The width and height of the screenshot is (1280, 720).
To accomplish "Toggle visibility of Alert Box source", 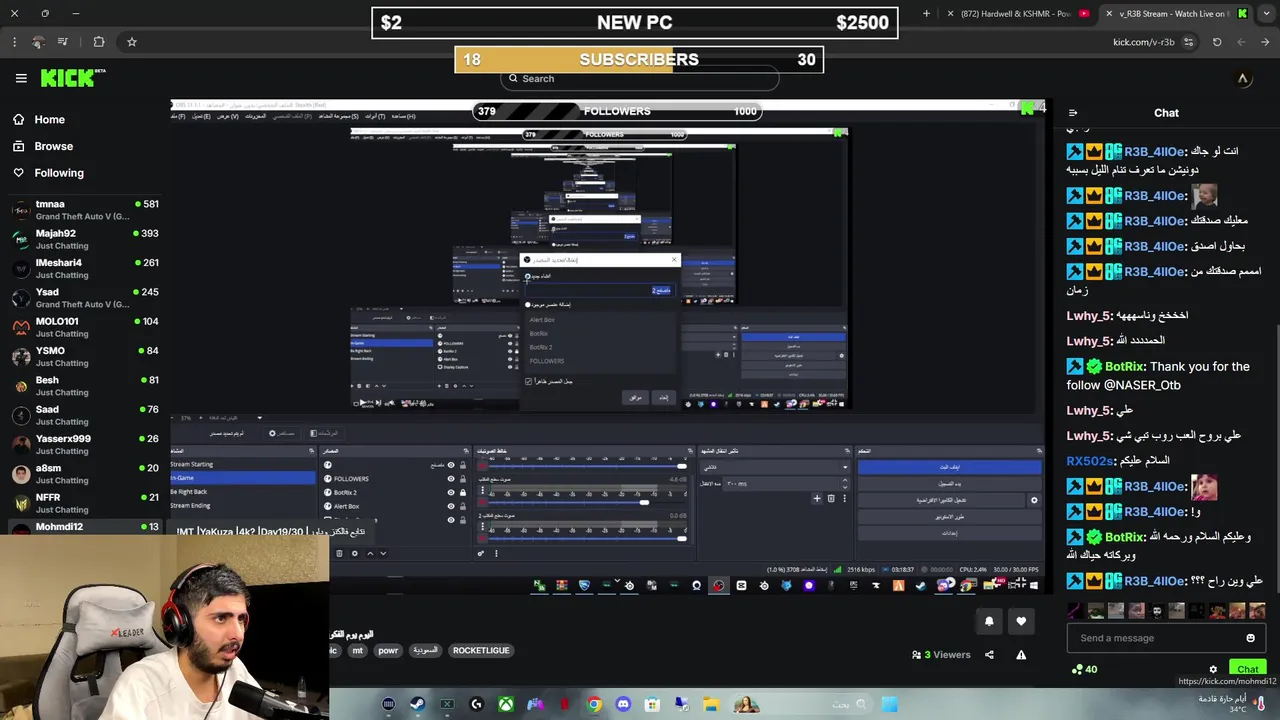I will [451, 506].
